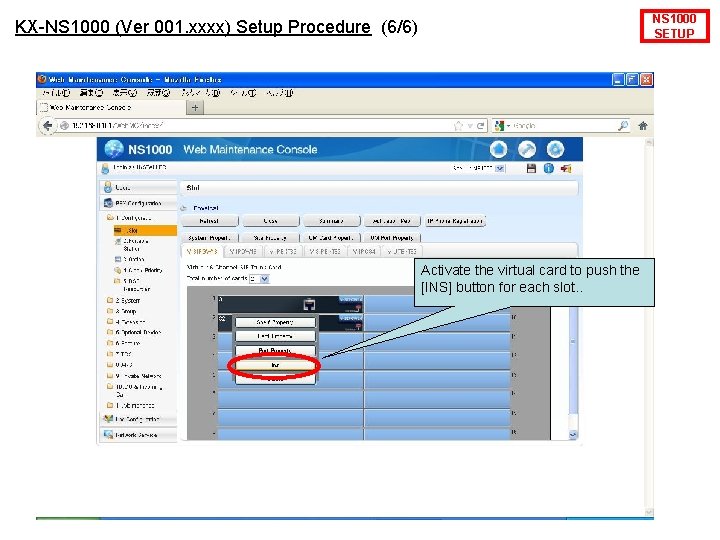Open the blue information icon
The image size is (720, 540).
549,169
